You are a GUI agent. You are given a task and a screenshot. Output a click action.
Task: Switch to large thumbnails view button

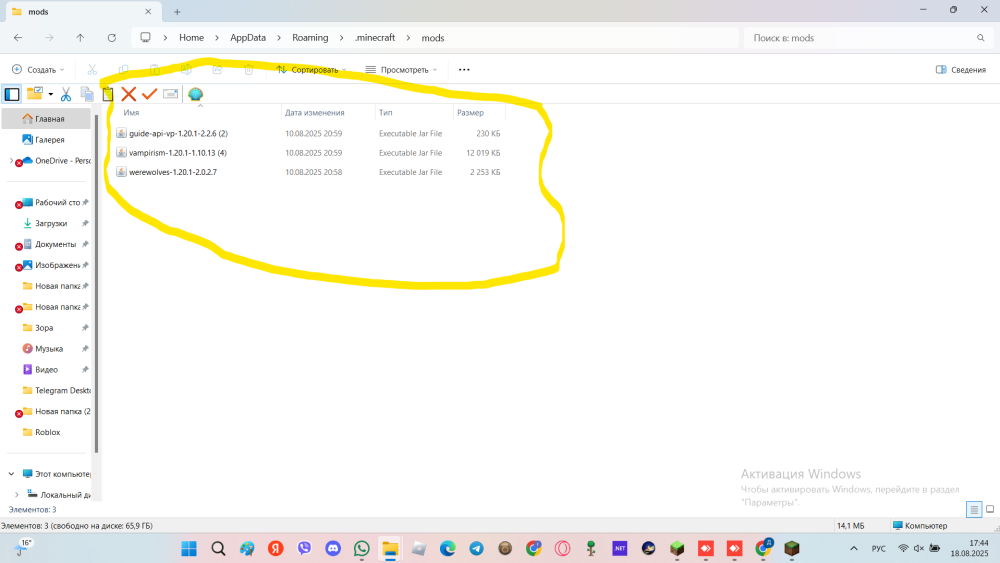coord(990,509)
